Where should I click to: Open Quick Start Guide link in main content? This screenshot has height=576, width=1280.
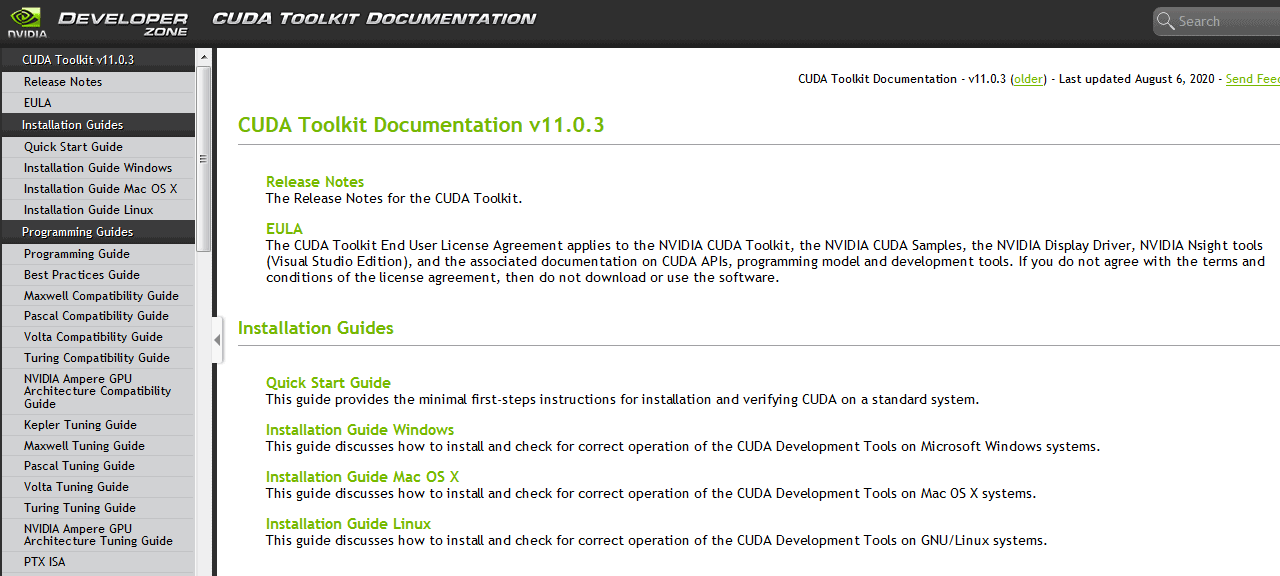[x=328, y=383]
